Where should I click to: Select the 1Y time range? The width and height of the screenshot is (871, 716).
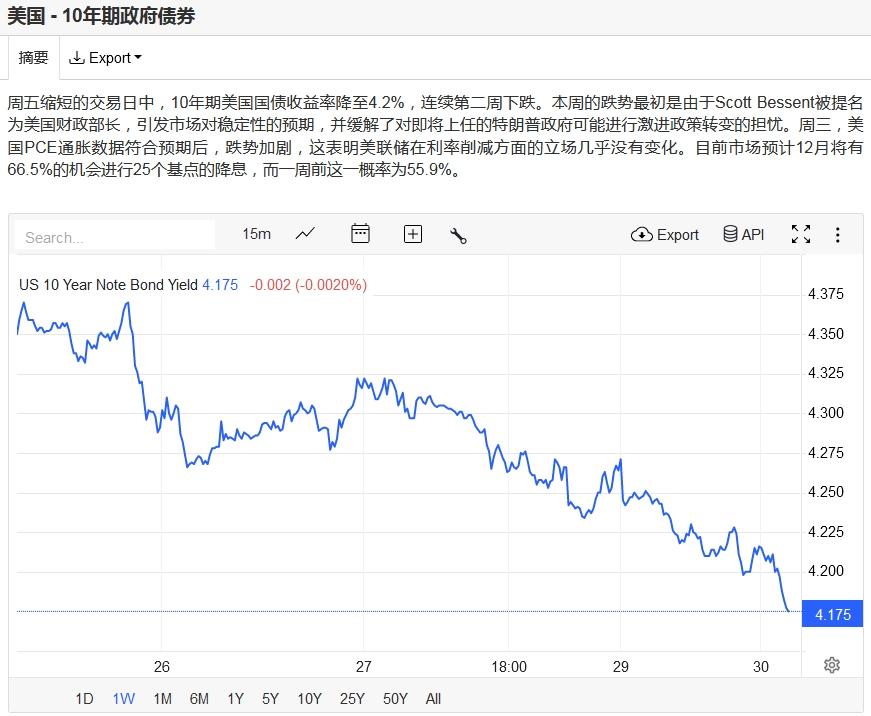tap(235, 699)
